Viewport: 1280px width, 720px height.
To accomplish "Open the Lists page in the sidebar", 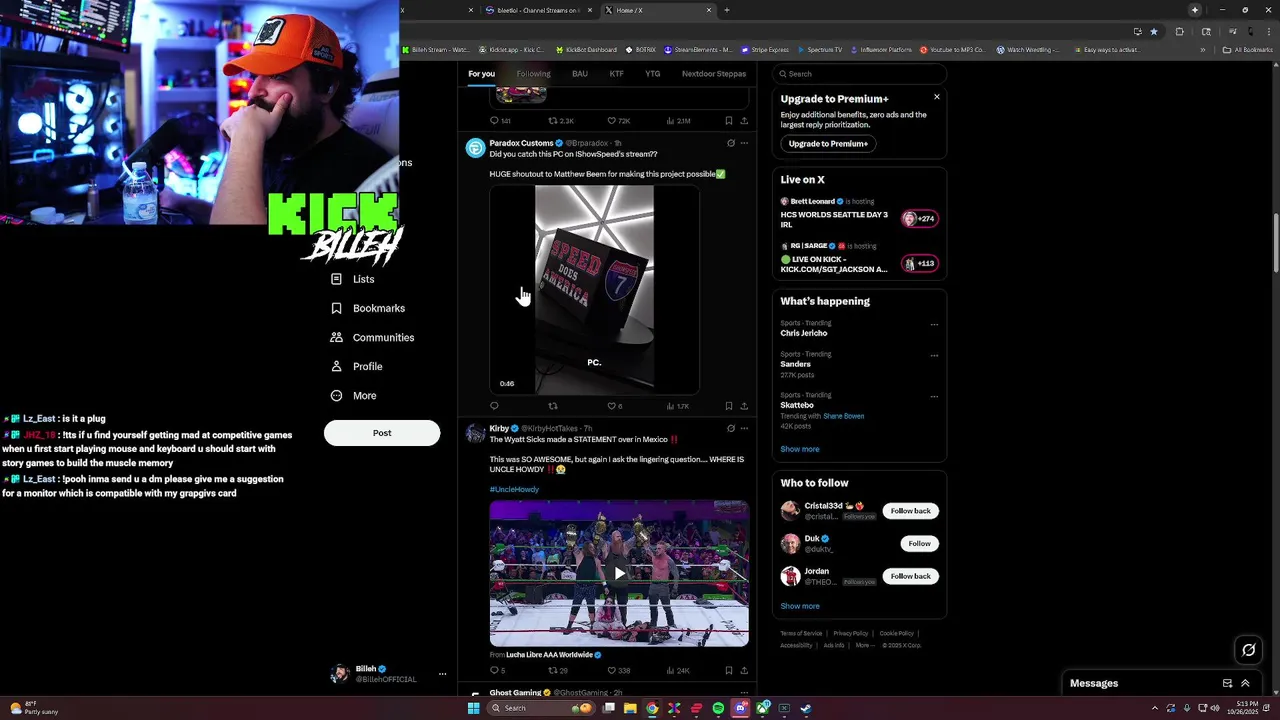I will coord(353,279).
